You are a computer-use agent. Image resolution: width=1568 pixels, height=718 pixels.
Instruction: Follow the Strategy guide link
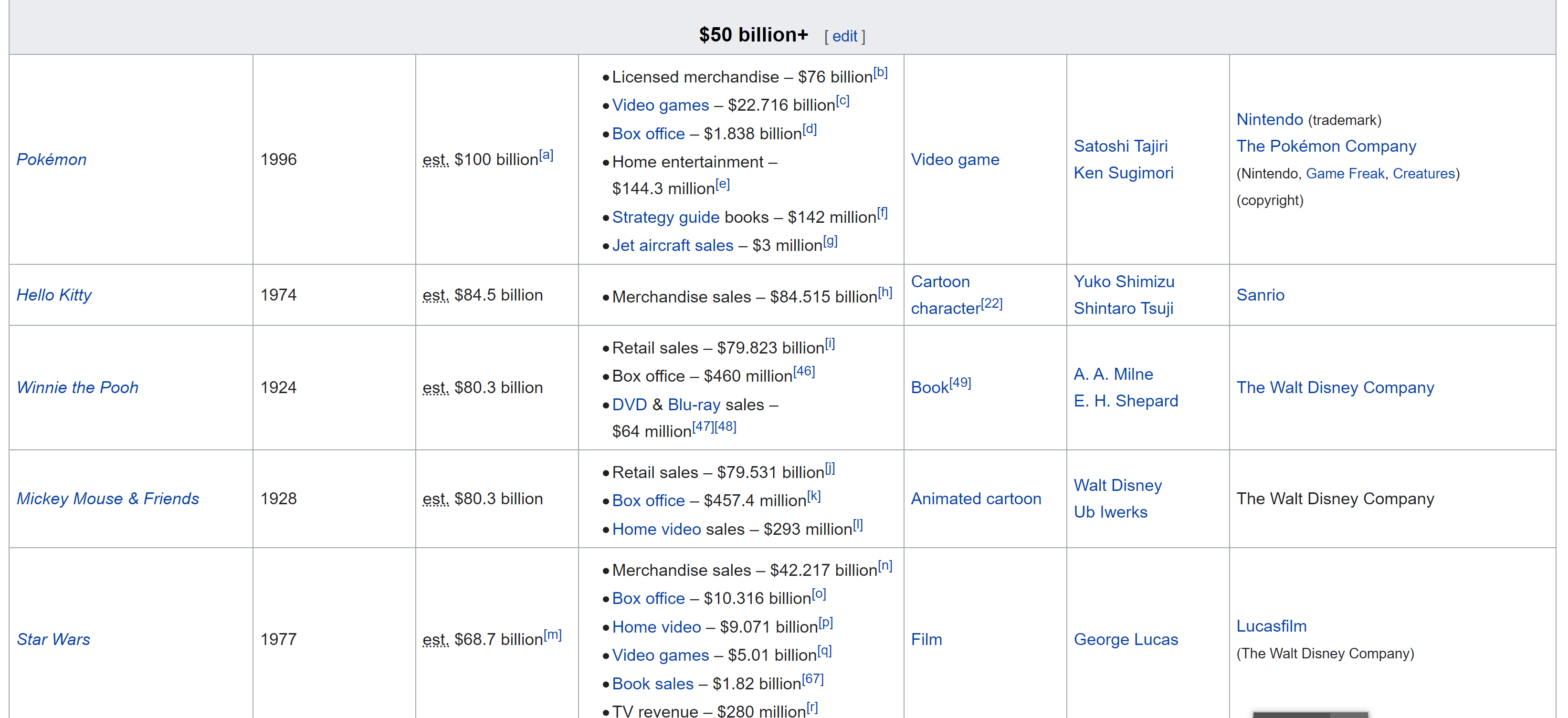coord(666,217)
